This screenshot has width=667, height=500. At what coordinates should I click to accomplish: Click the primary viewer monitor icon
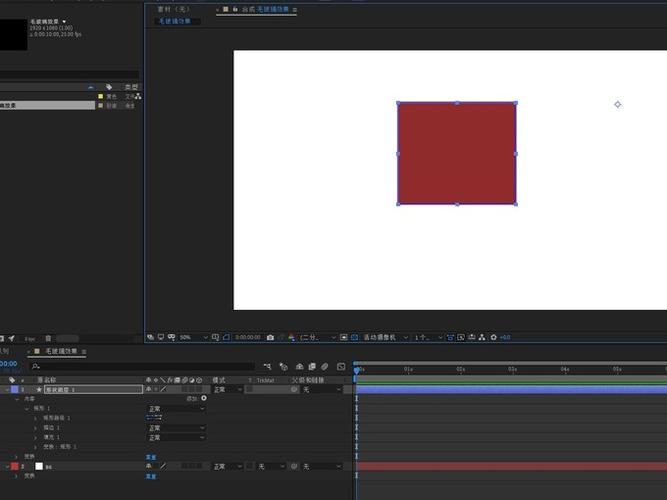[161, 337]
